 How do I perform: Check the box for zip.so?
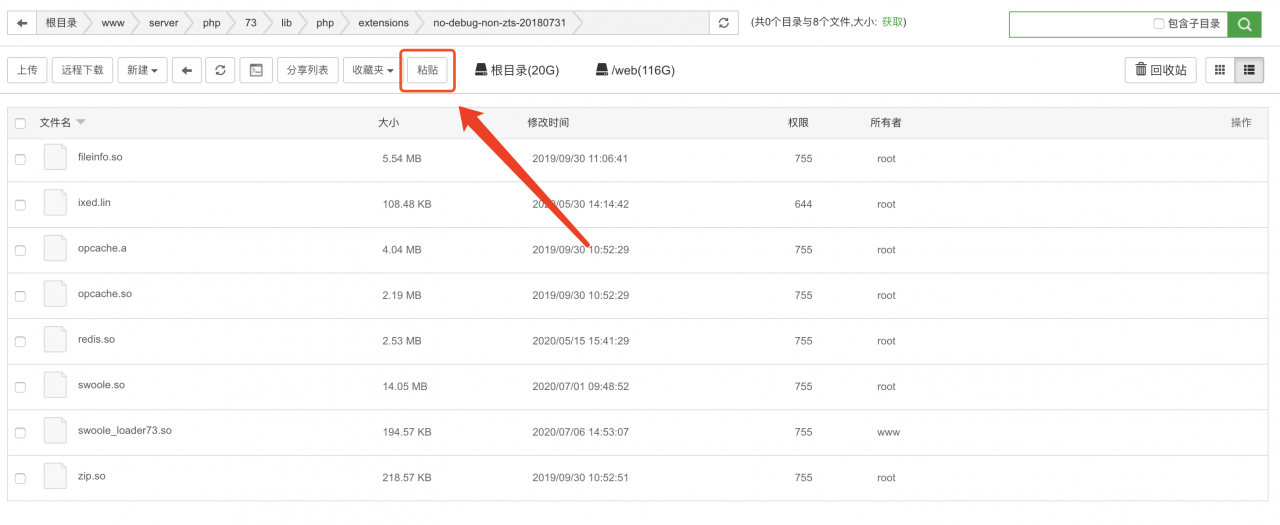pyautogui.click(x=20, y=478)
